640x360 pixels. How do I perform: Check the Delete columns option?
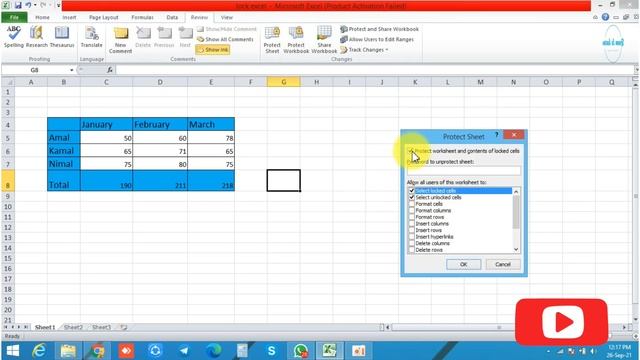coord(411,243)
